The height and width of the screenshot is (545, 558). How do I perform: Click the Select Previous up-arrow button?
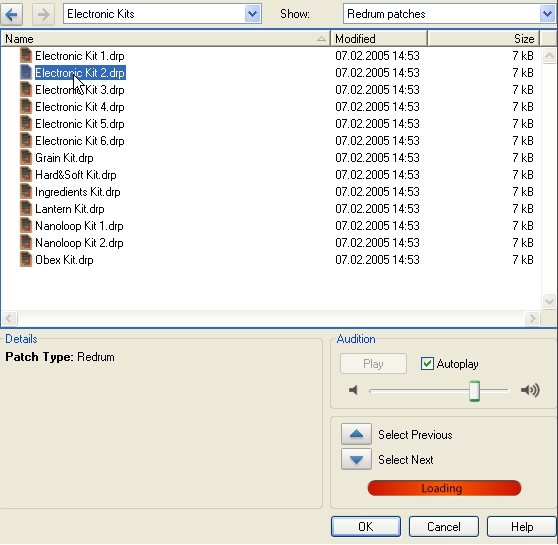[x=356, y=434]
